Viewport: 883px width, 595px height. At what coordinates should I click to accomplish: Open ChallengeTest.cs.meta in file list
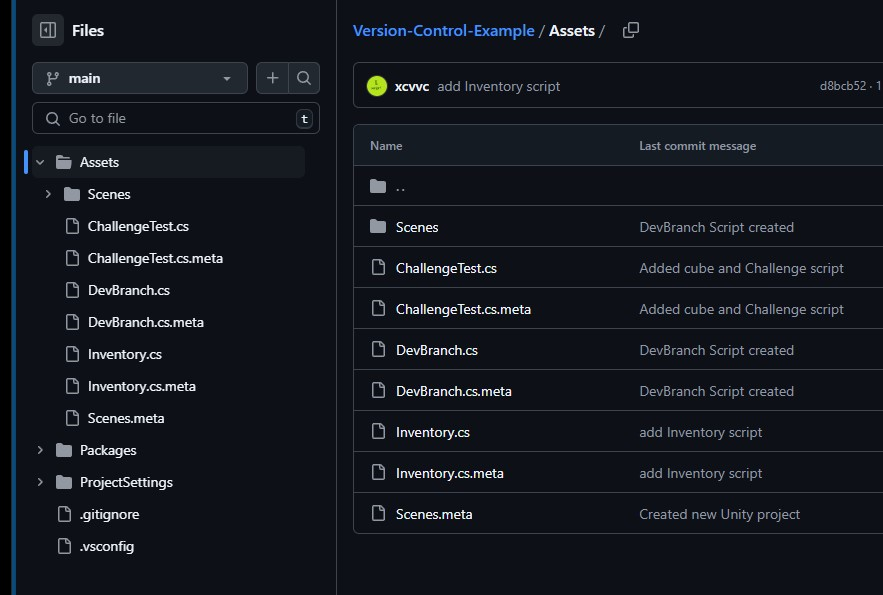pos(463,310)
